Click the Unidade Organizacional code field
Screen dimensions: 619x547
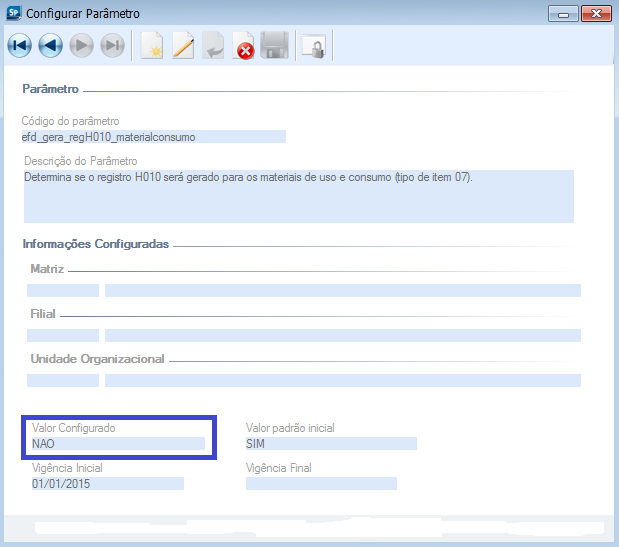click(x=63, y=380)
